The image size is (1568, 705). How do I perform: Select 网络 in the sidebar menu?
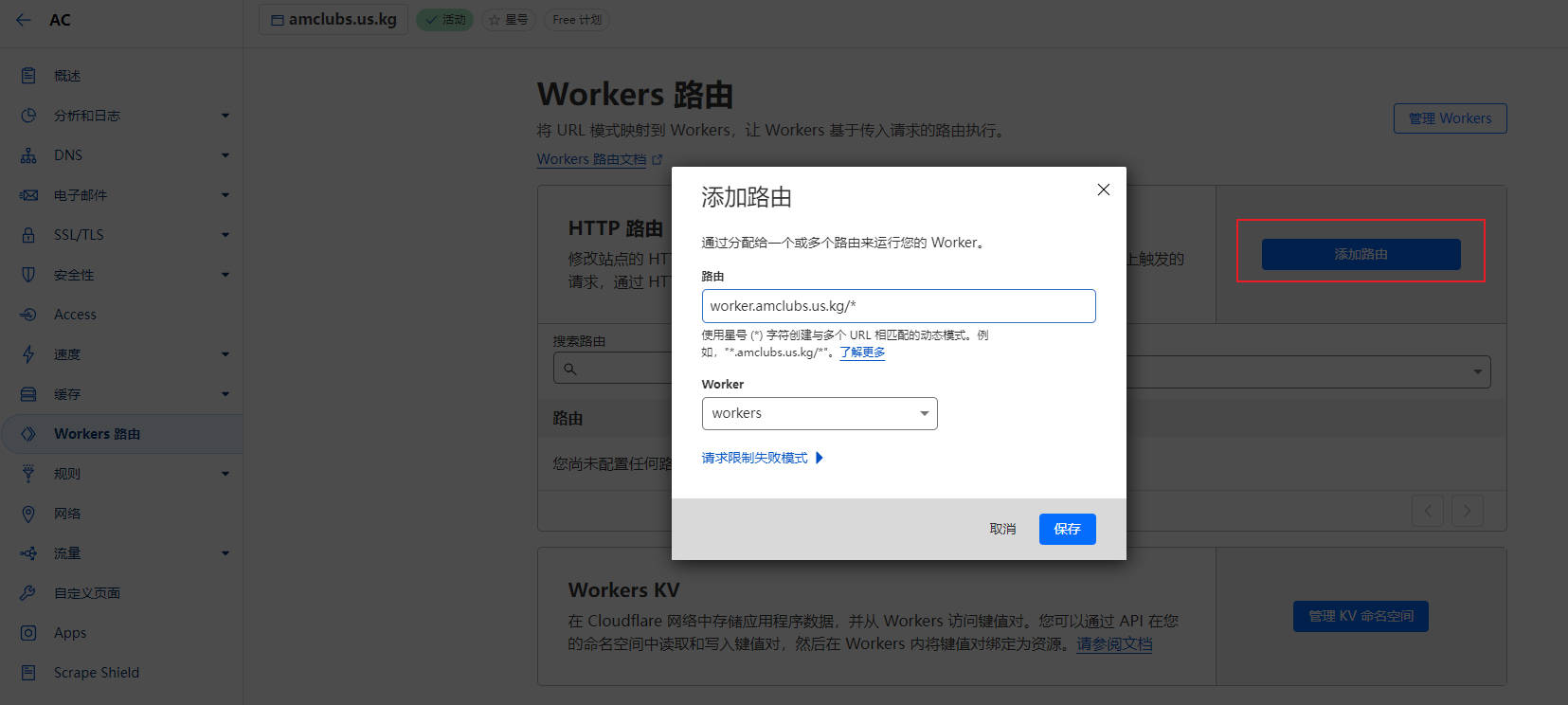67,514
